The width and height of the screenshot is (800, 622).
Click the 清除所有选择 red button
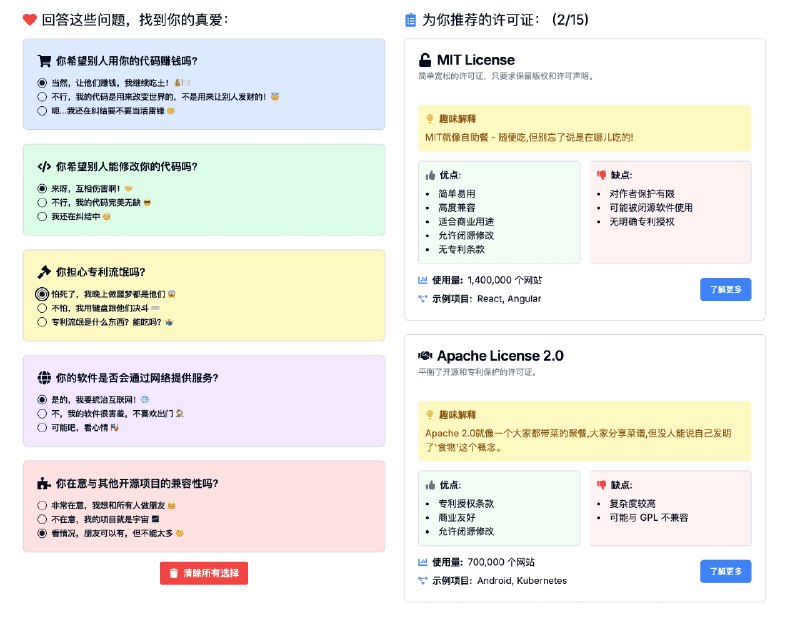click(204, 573)
